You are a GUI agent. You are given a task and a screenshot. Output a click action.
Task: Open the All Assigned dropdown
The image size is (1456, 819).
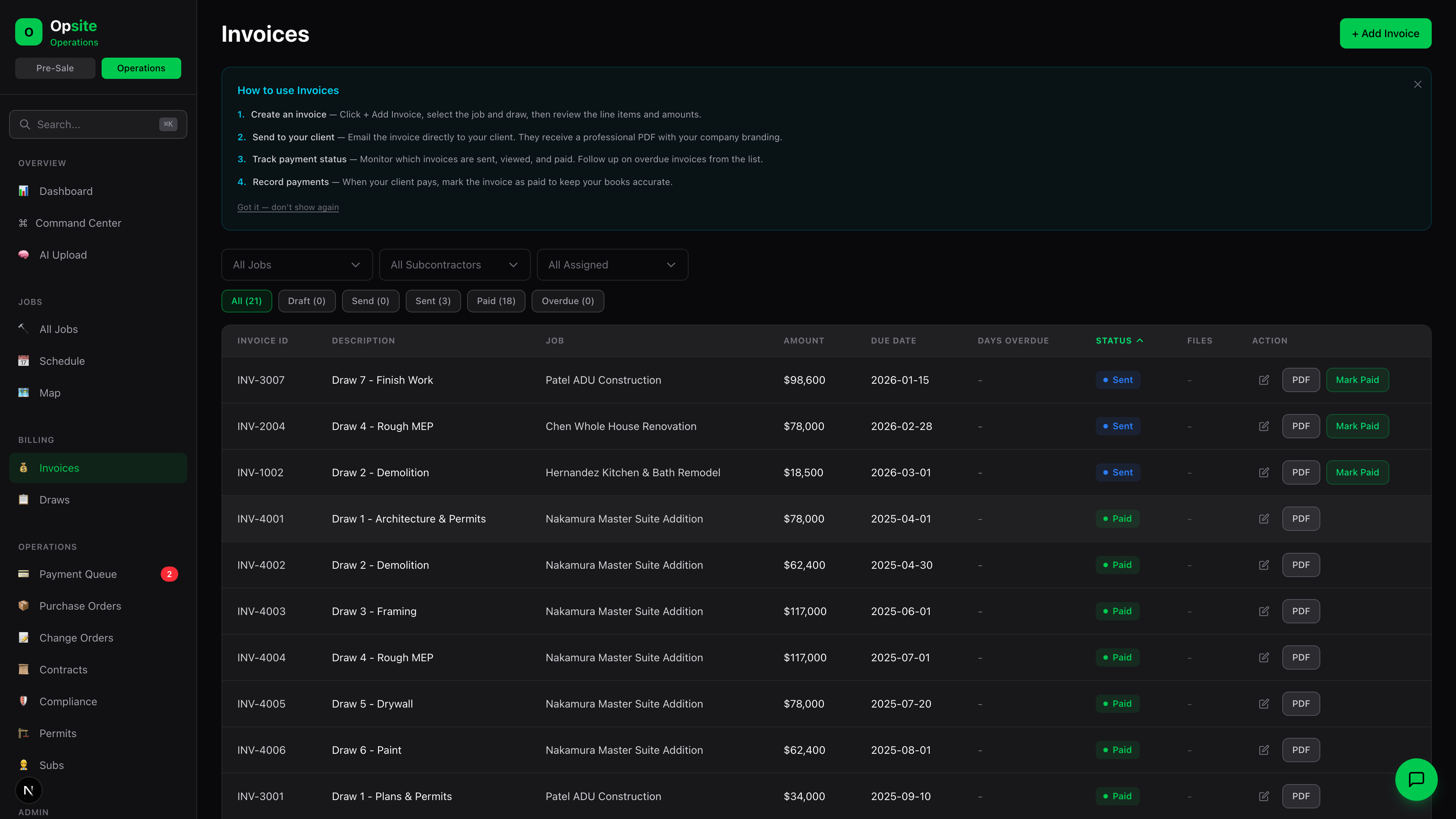click(x=612, y=265)
